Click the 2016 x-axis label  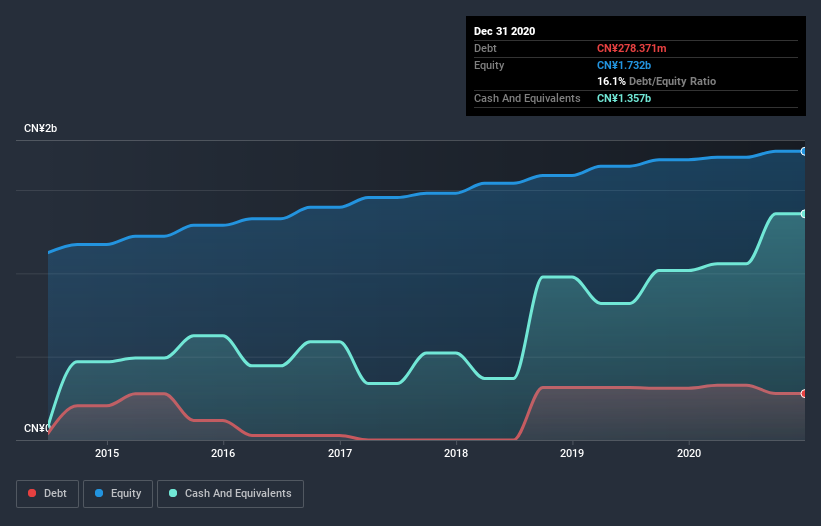click(x=223, y=453)
